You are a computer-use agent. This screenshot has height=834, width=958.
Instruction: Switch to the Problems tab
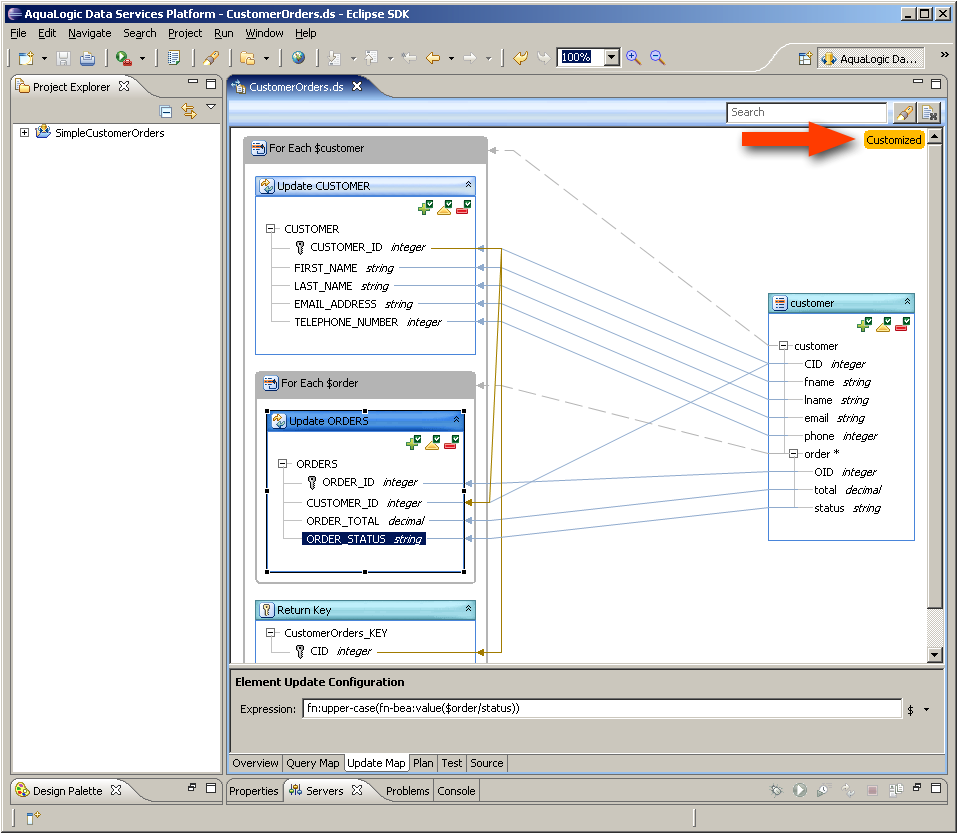click(408, 791)
